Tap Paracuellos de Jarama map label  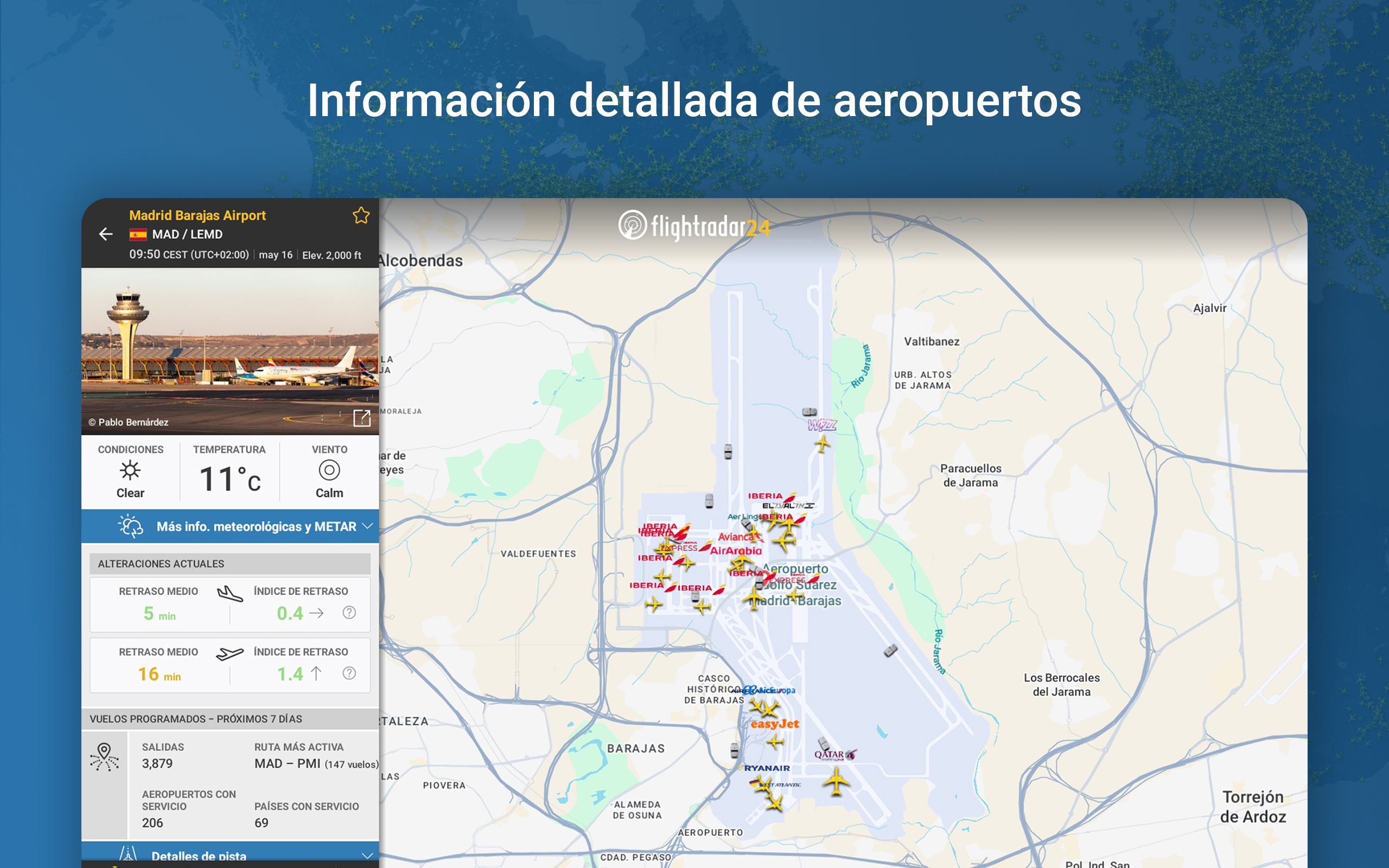(971, 475)
